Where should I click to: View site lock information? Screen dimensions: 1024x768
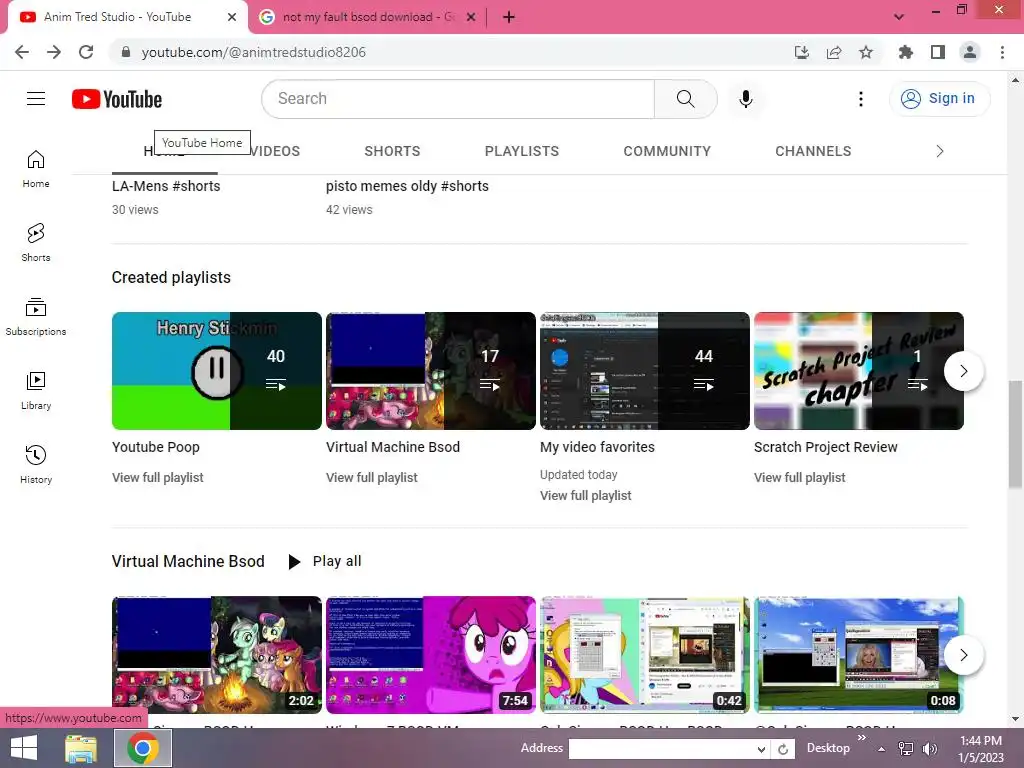click(x=126, y=52)
